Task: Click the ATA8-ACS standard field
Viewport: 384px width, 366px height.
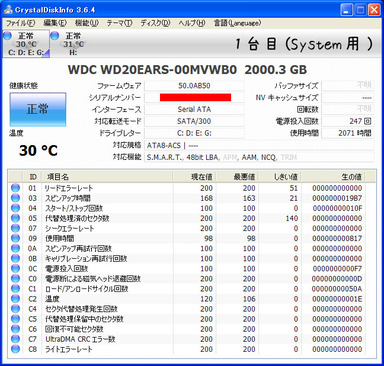Action: click(x=259, y=145)
